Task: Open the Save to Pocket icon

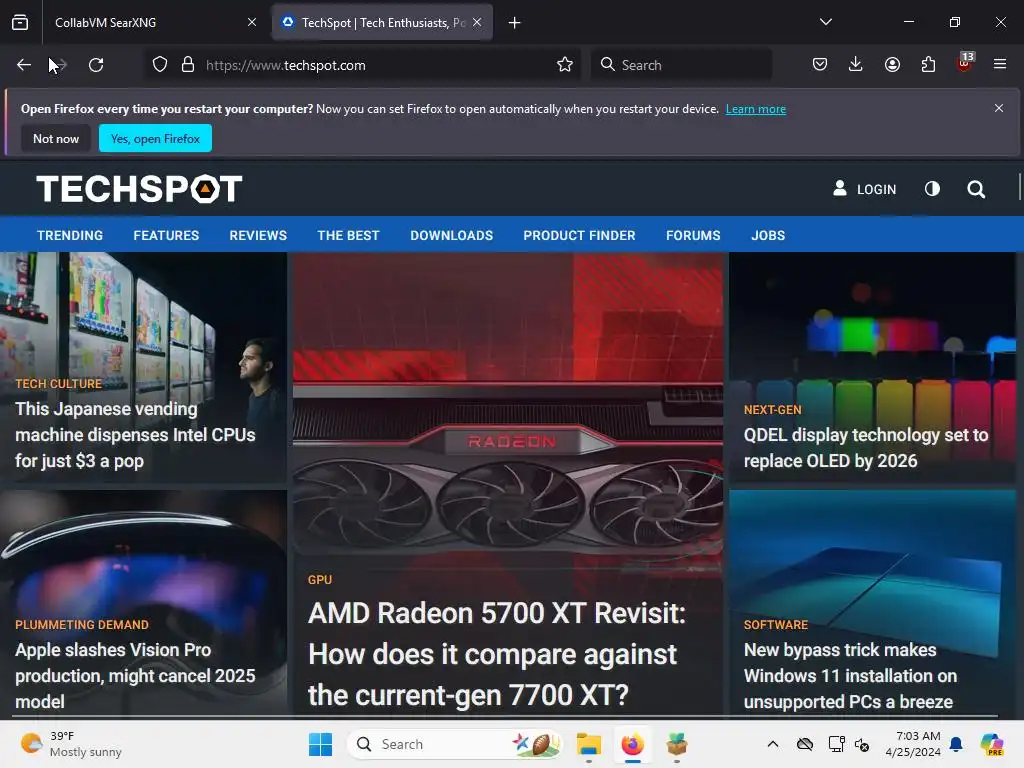Action: click(820, 64)
